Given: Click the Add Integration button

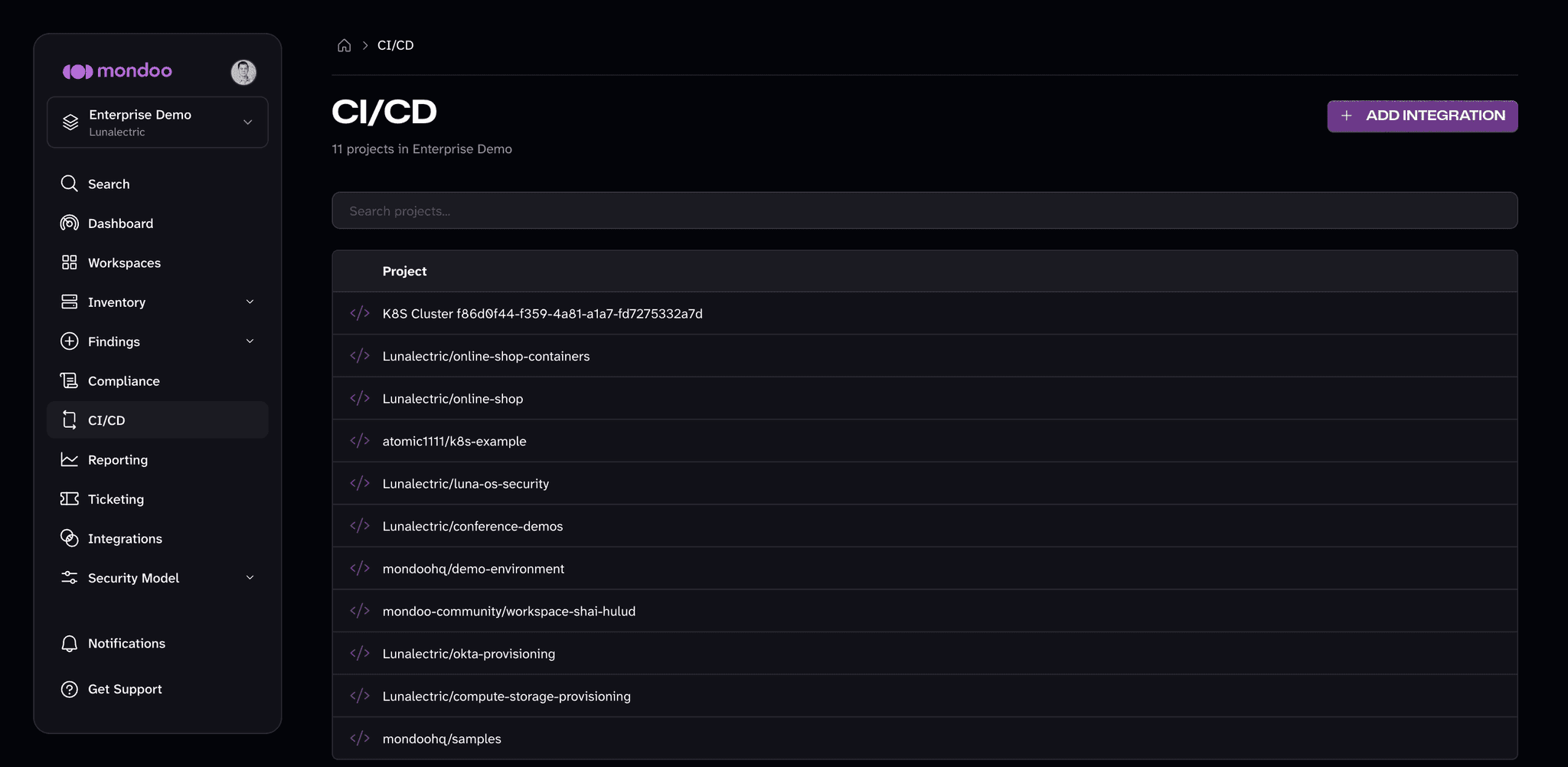Looking at the screenshot, I should [x=1423, y=116].
